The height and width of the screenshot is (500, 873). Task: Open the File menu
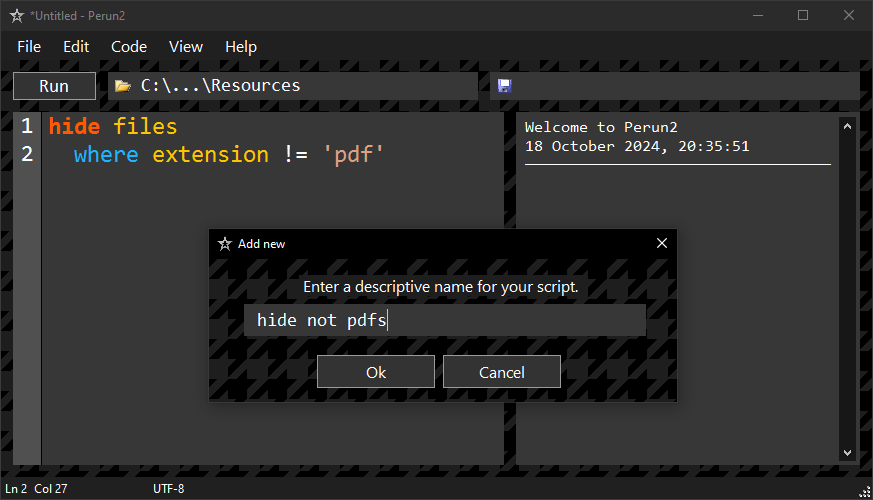[x=29, y=47]
